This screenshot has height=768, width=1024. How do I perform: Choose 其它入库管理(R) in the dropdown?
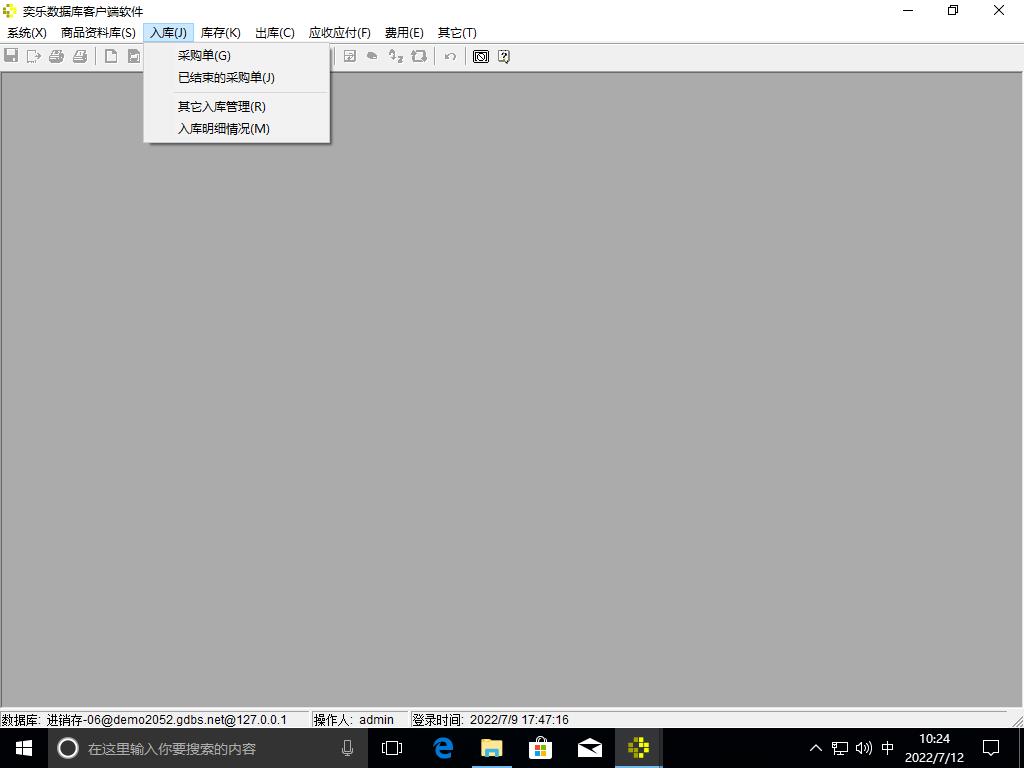click(221, 107)
